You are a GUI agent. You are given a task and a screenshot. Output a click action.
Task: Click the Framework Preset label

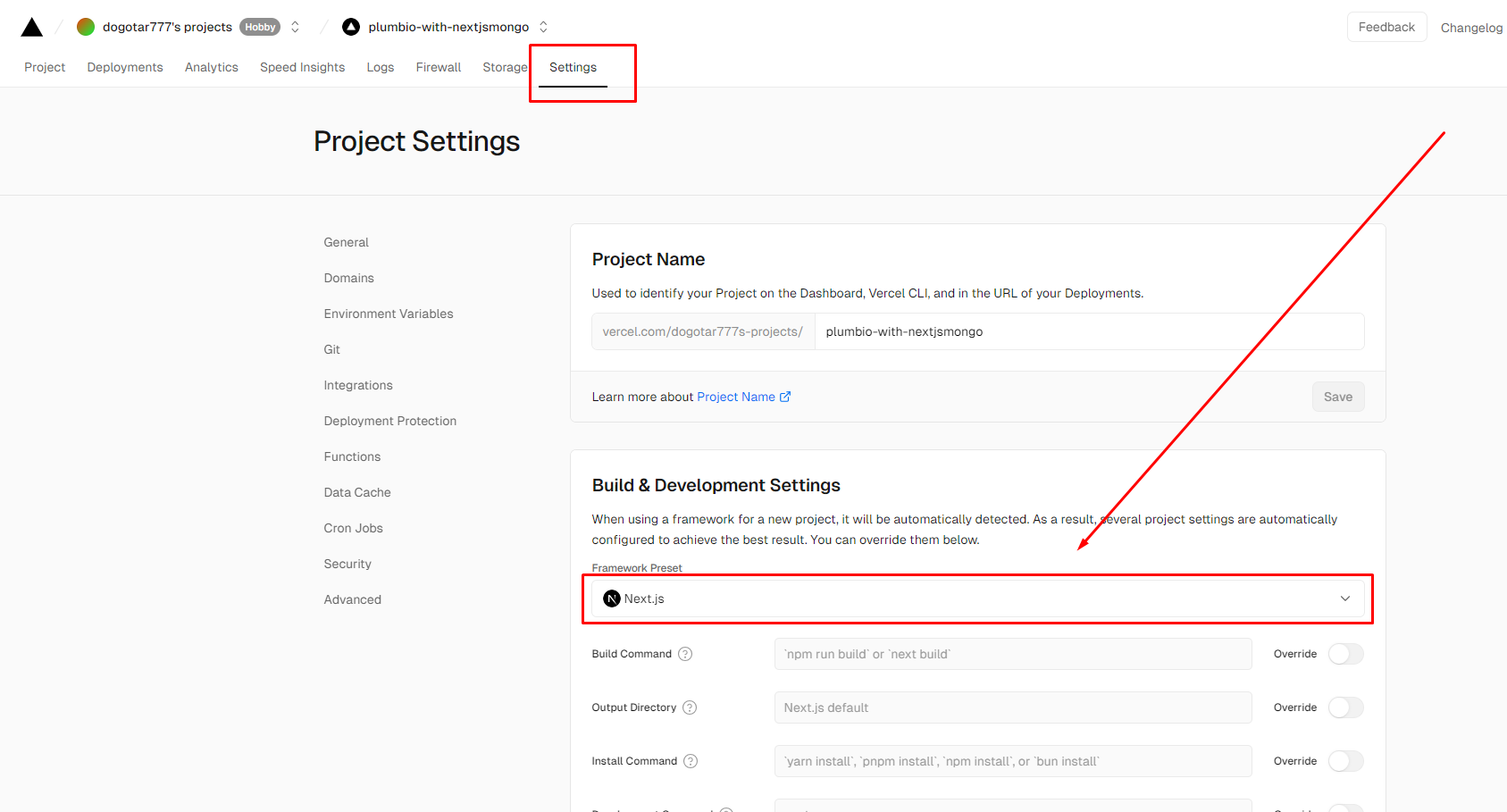coord(637,568)
